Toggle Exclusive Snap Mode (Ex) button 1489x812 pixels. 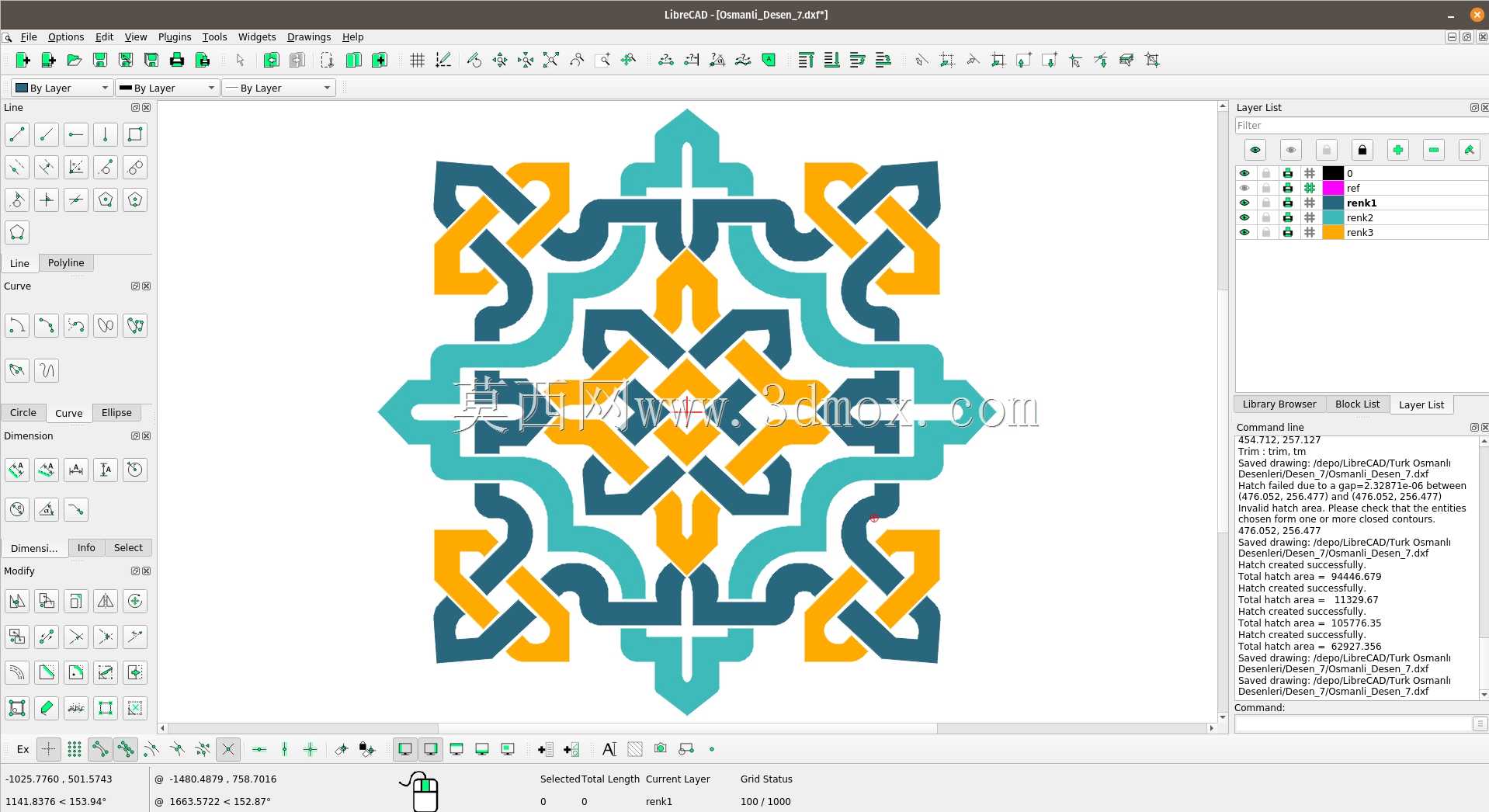click(23, 749)
